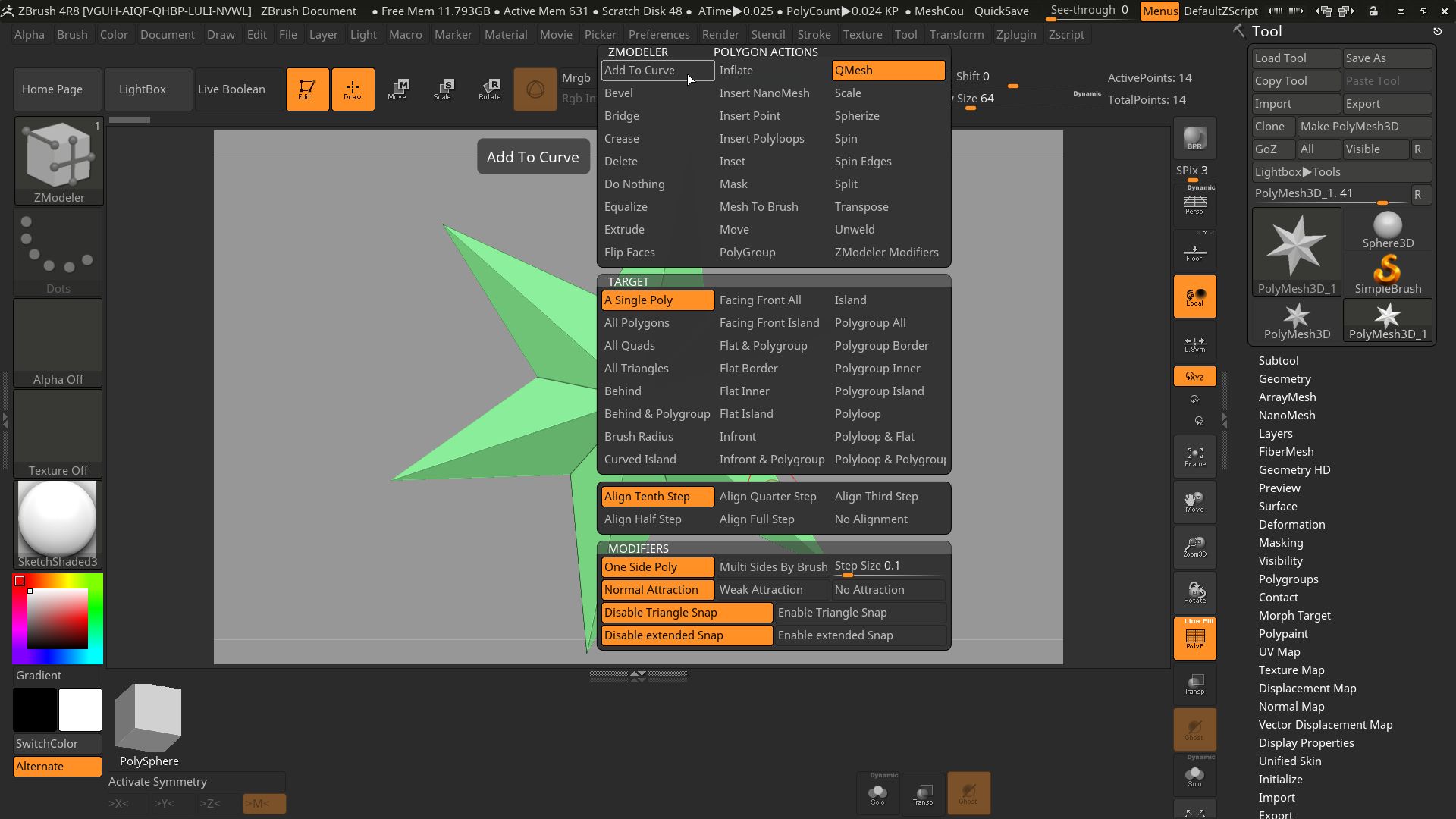Click the Load Tool button
The height and width of the screenshot is (819, 1456).
click(x=1296, y=58)
